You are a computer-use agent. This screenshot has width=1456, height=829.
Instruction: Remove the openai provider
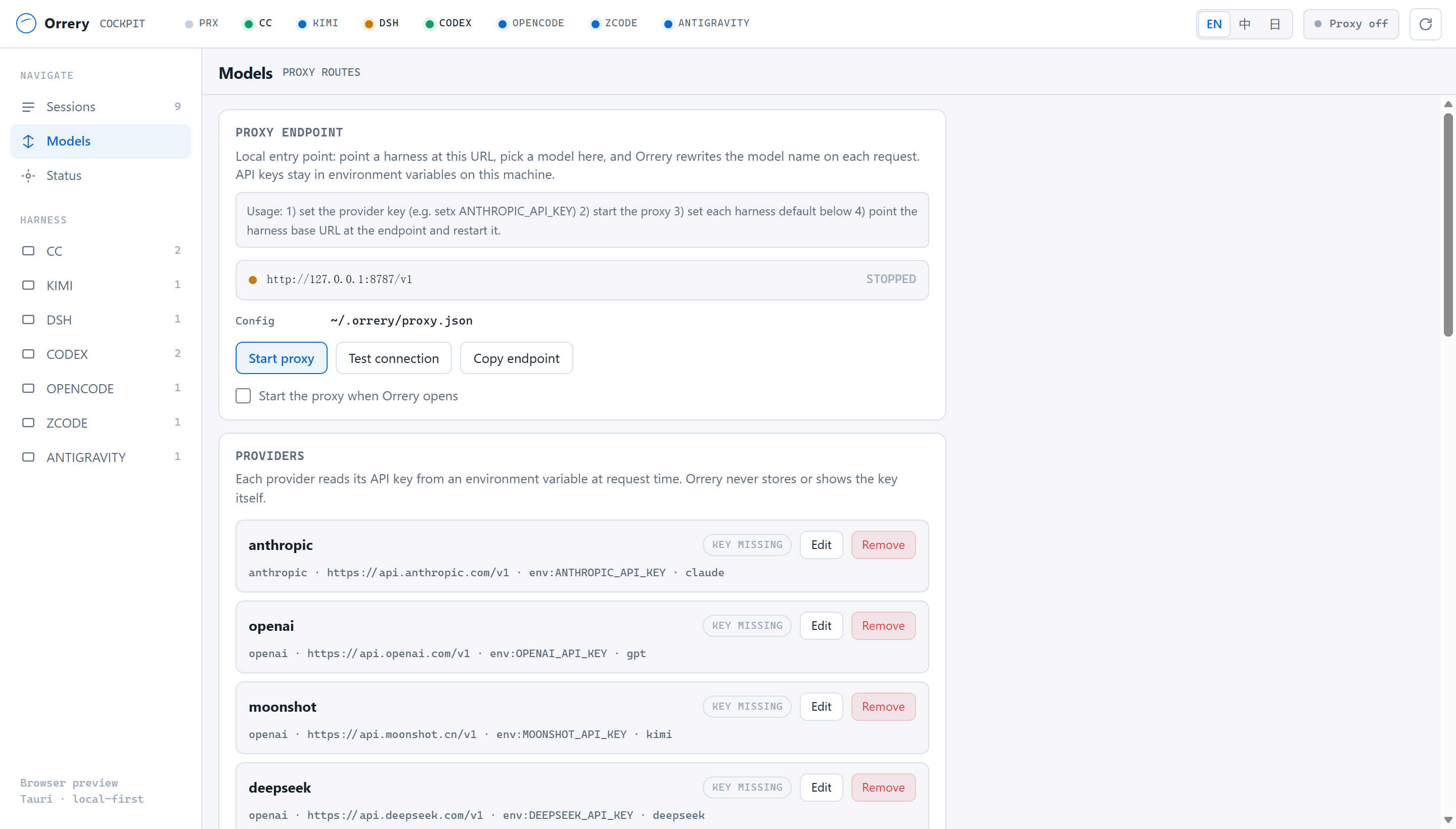pos(883,626)
